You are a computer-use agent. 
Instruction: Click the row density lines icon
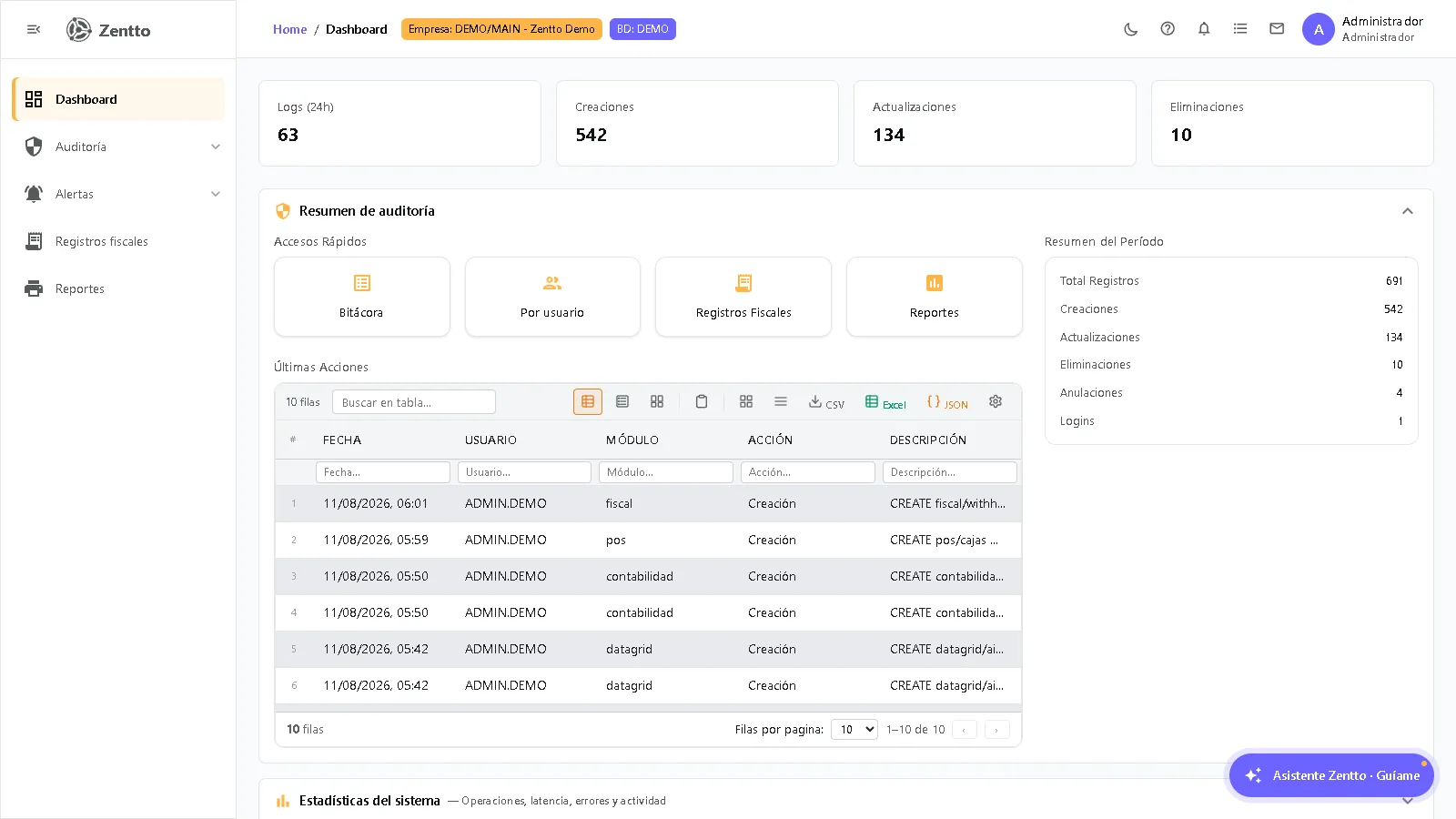click(x=781, y=401)
